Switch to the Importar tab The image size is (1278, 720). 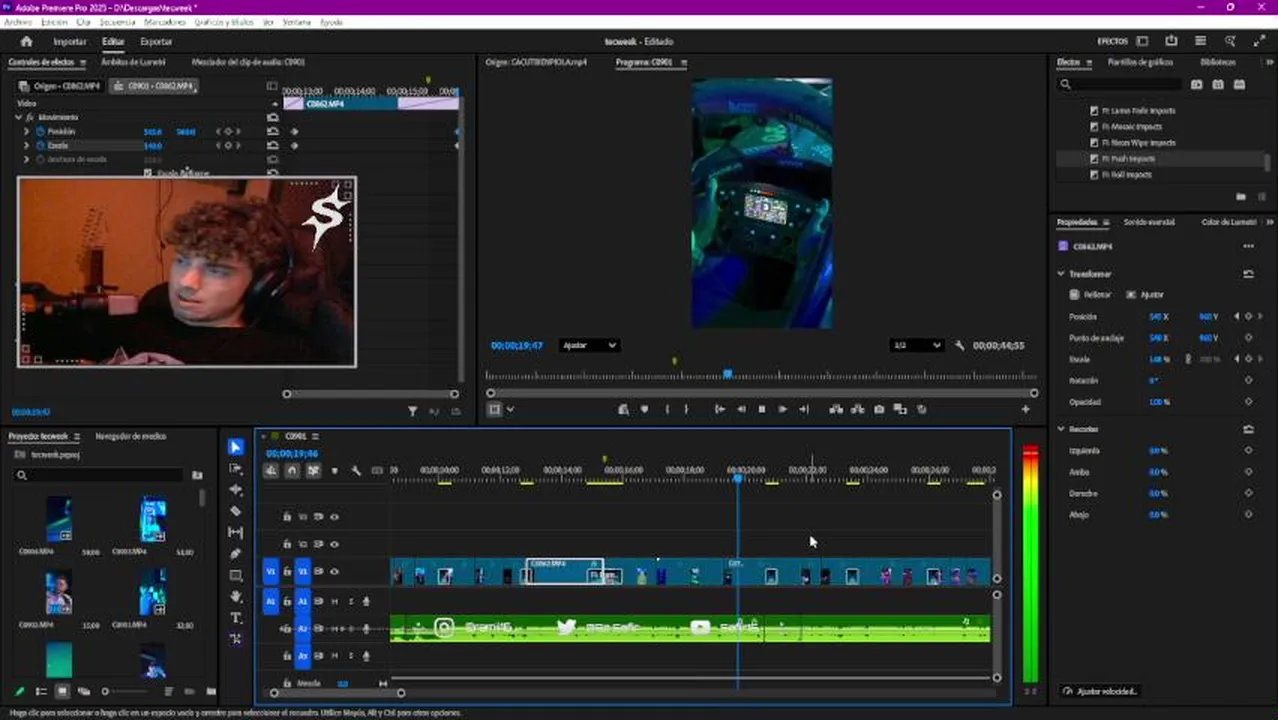click(70, 41)
